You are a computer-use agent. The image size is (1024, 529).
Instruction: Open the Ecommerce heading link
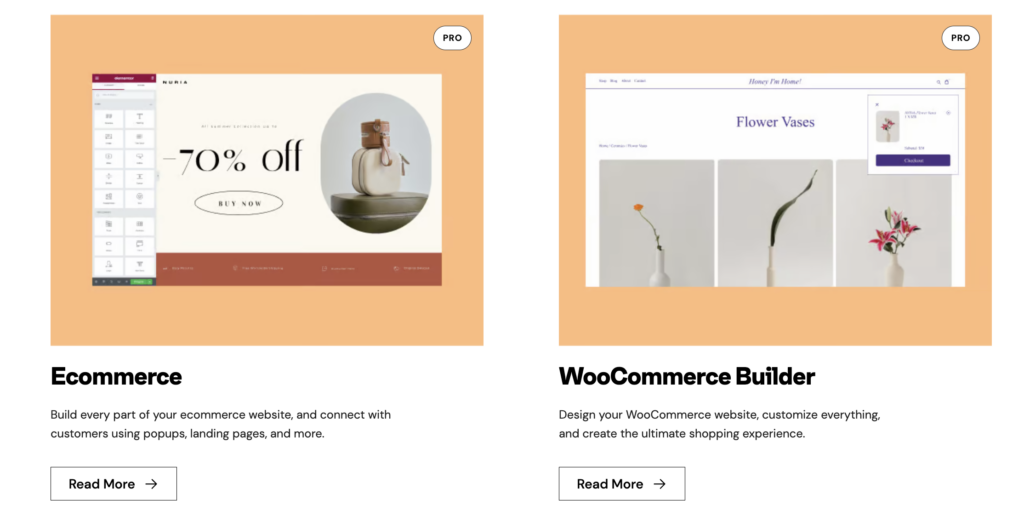tap(116, 377)
